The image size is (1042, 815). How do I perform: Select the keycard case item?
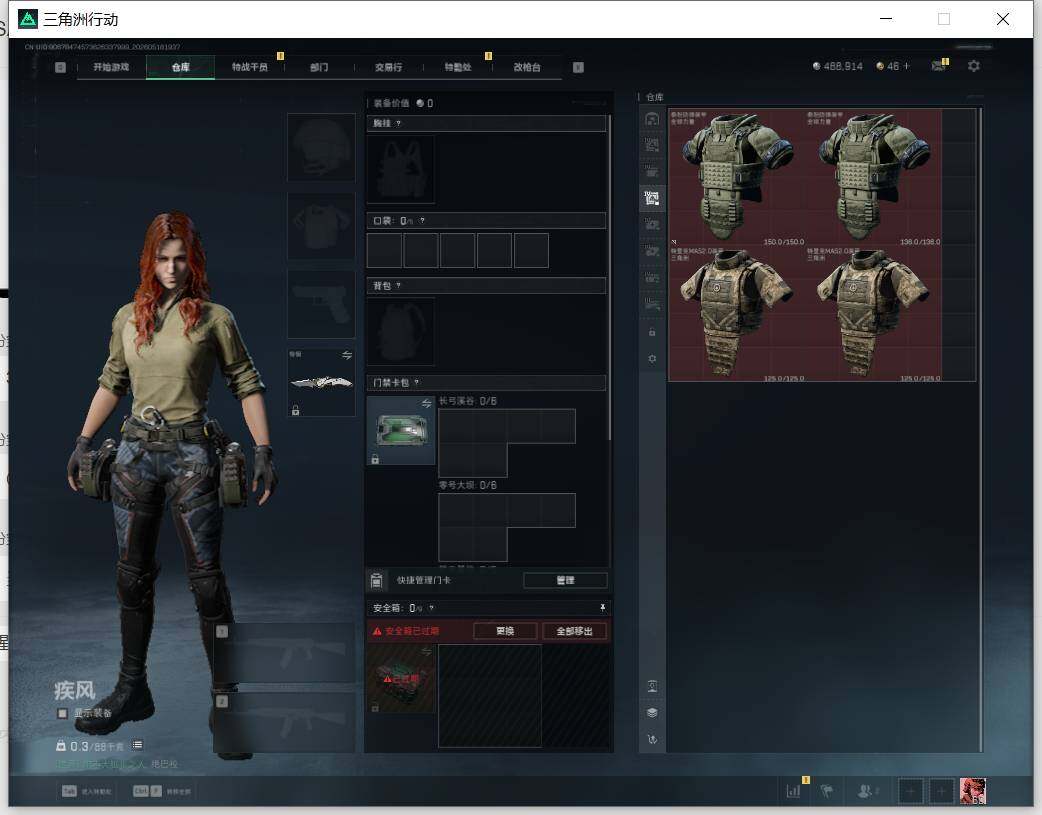coord(401,431)
